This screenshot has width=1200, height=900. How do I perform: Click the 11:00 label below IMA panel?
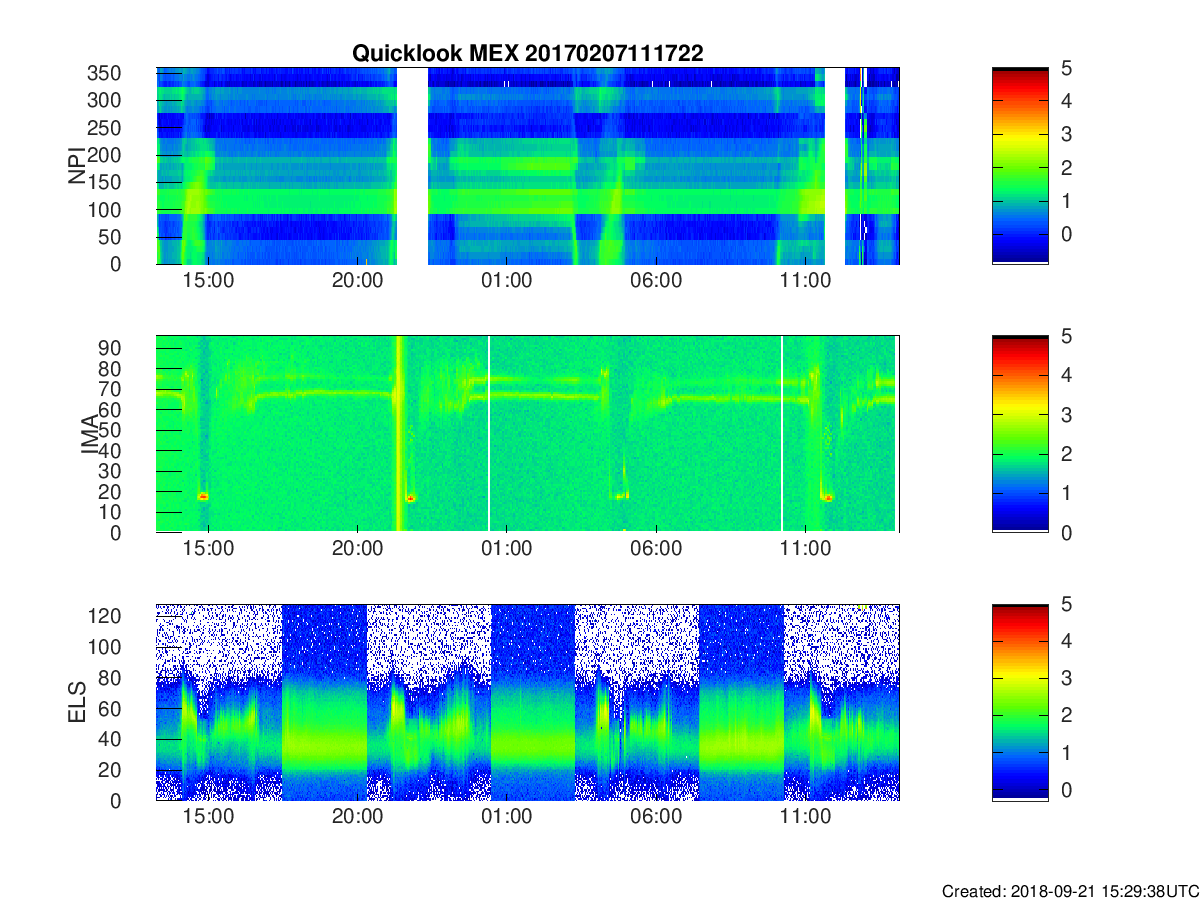point(805,549)
